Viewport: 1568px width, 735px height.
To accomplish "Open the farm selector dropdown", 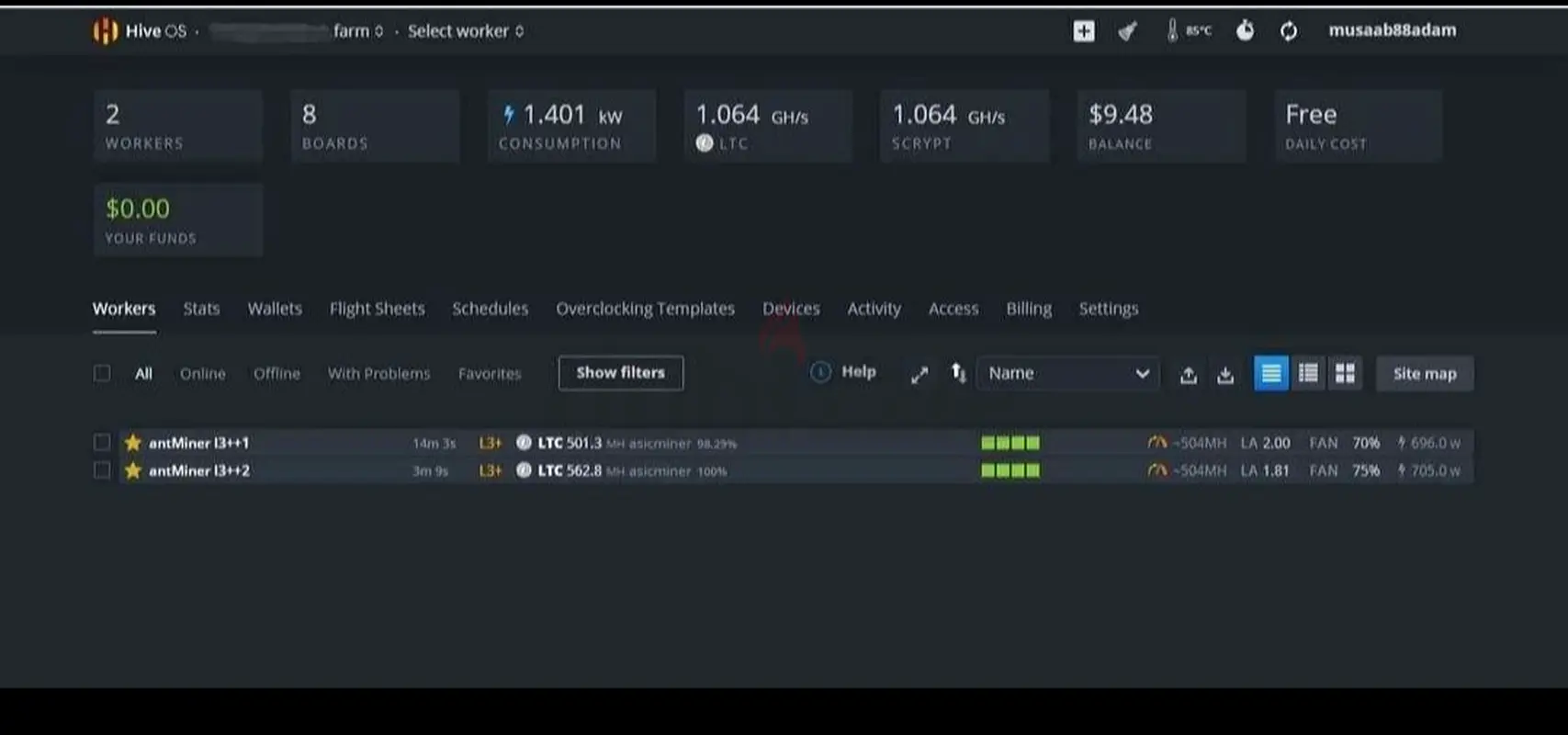I will 357,31.
